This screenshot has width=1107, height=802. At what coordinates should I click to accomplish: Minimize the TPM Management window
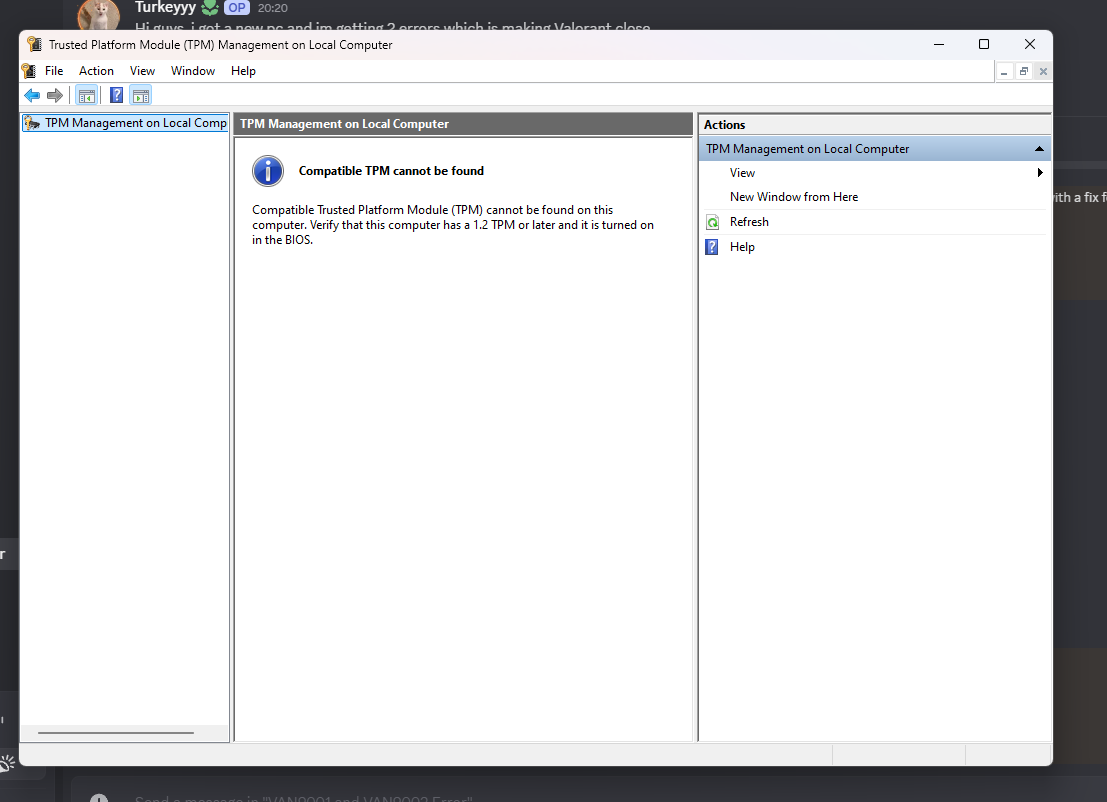[x=939, y=44]
